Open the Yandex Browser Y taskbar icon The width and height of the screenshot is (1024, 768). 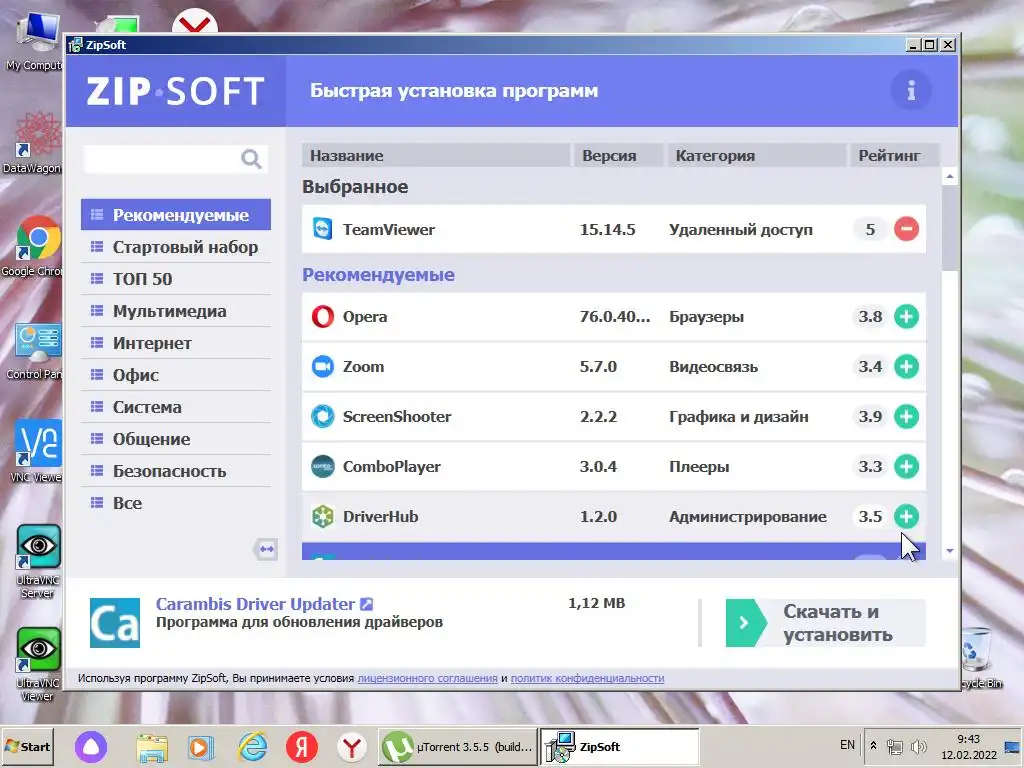(x=352, y=746)
